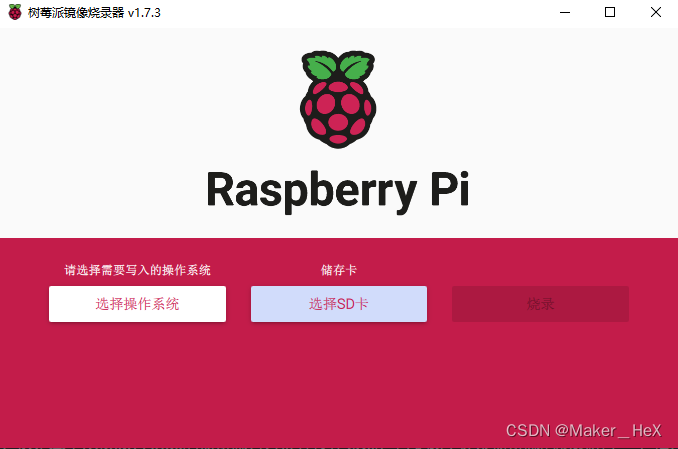Open the 选择SD卡 storage chooser
Screen dimensions: 678x449
coord(339,304)
